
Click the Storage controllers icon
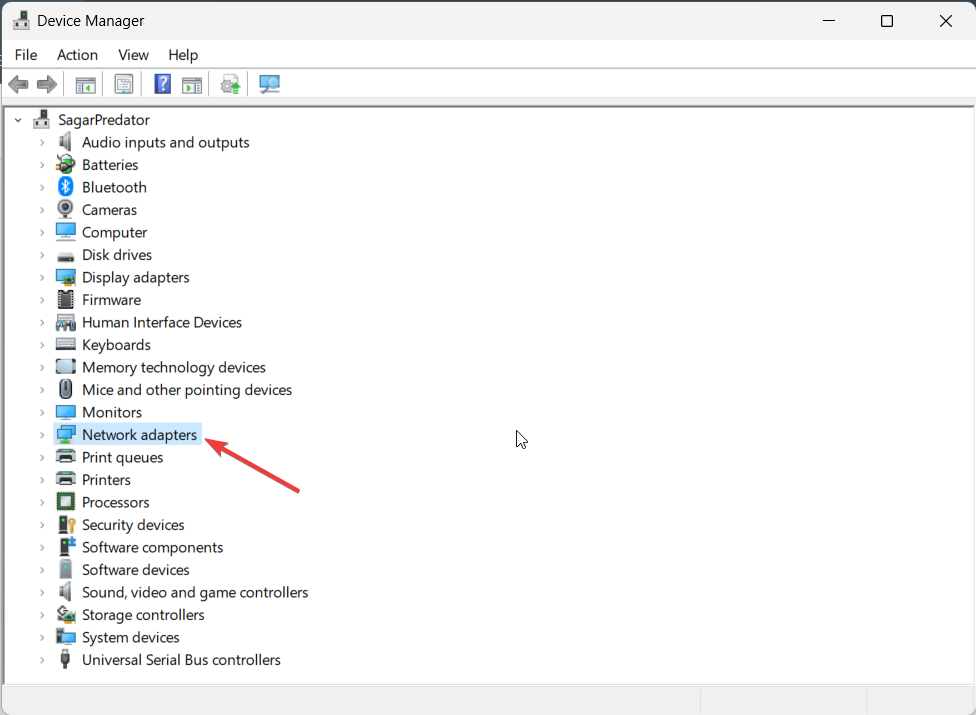click(x=65, y=614)
